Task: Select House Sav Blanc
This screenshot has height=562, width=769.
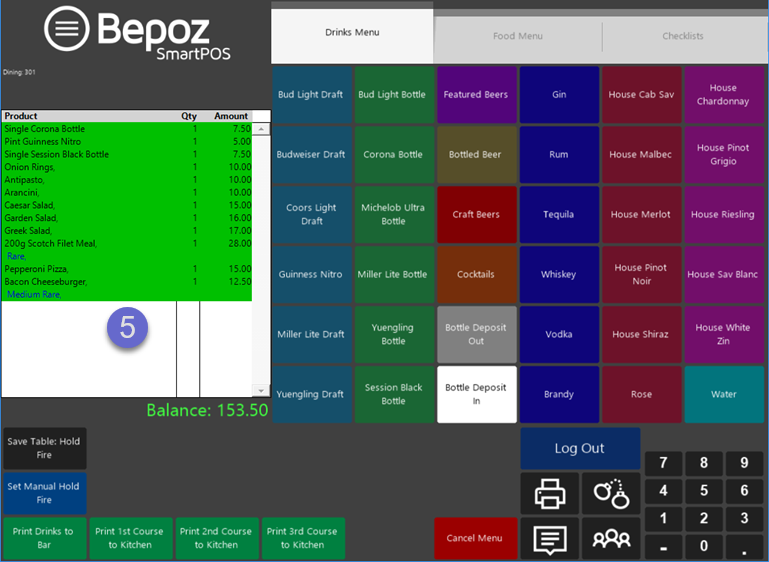Action: [724, 275]
